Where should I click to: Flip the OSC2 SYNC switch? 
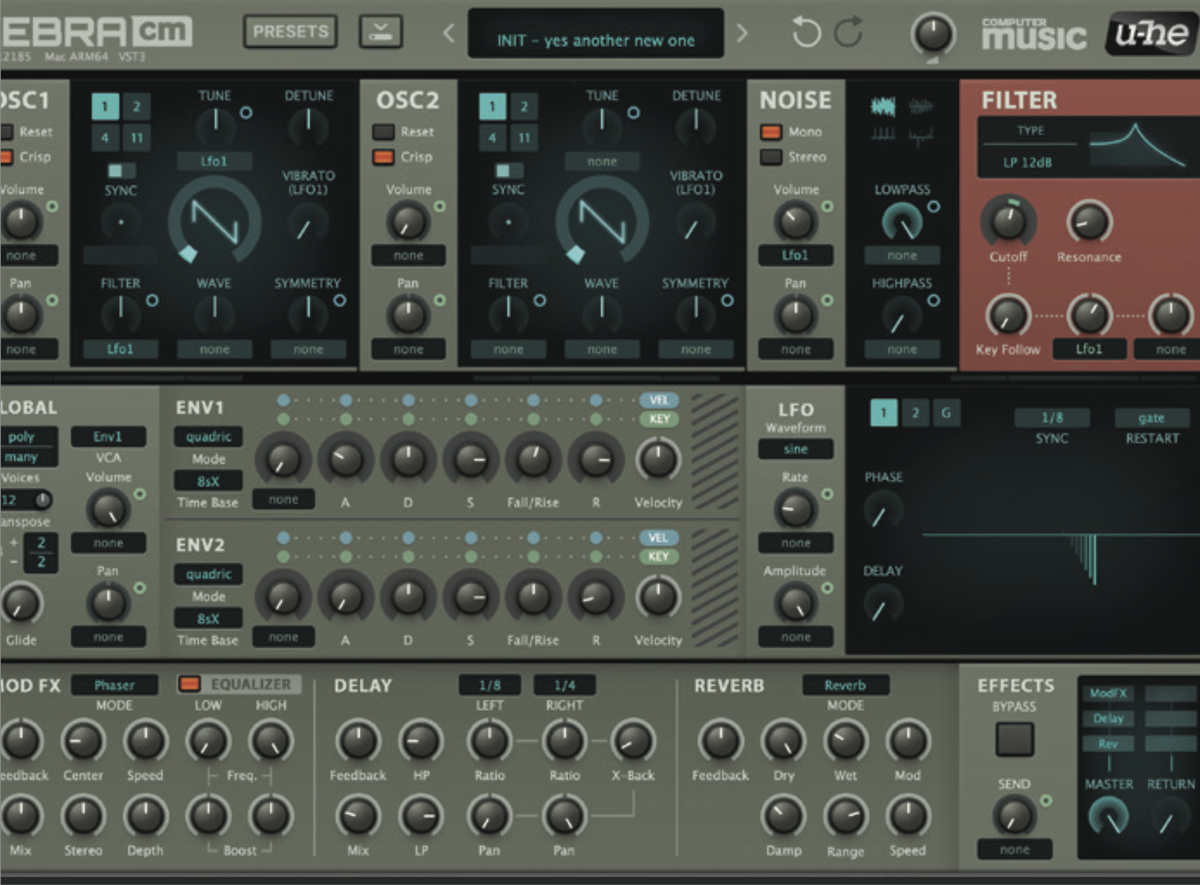(509, 171)
